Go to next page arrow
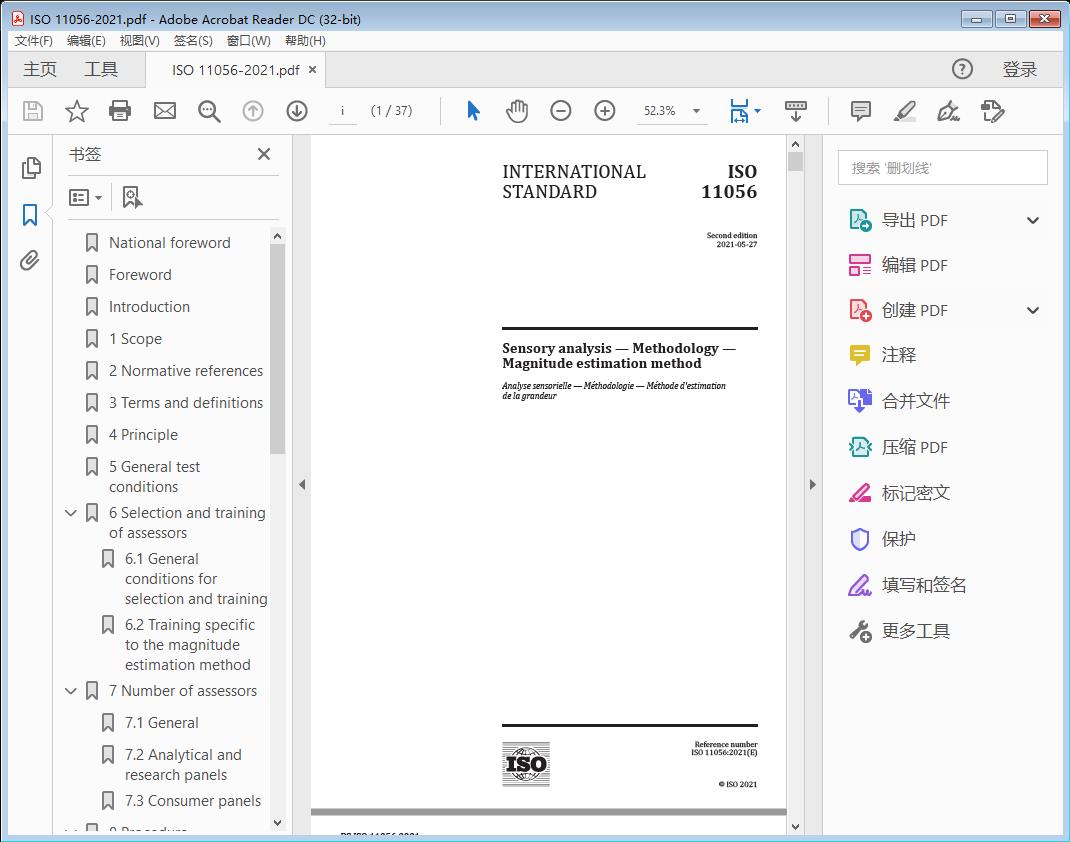This screenshot has height=842, width=1070. pyautogui.click(x=297, y=111)
